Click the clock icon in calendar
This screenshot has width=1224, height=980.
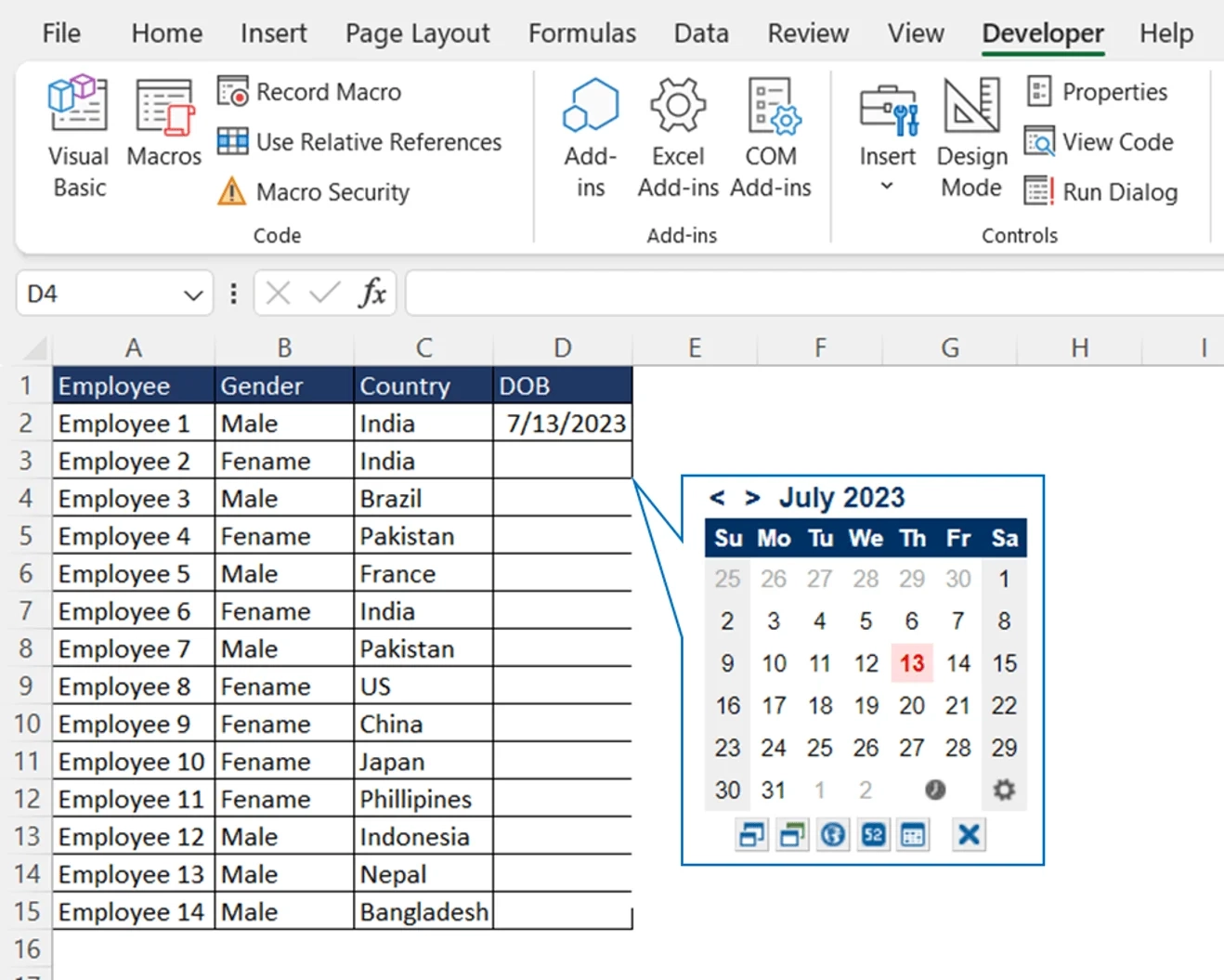coord(935,791)
